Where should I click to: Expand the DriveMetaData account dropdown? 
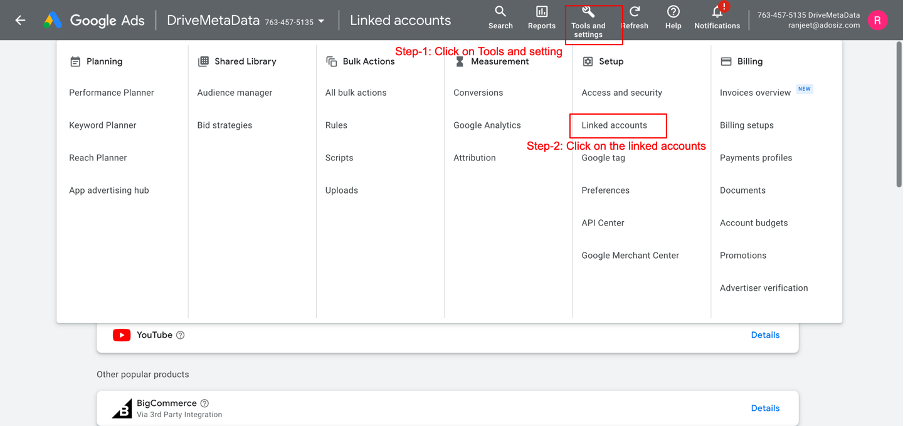pos(321,21)
